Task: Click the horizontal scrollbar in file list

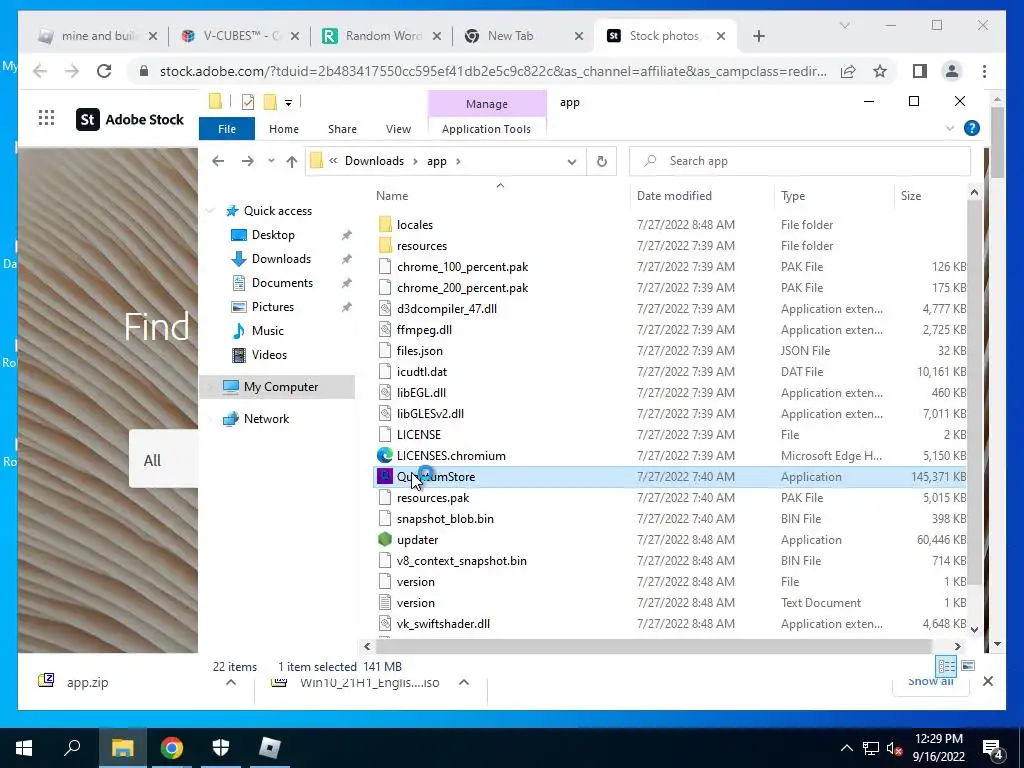Action: (653, 646)
